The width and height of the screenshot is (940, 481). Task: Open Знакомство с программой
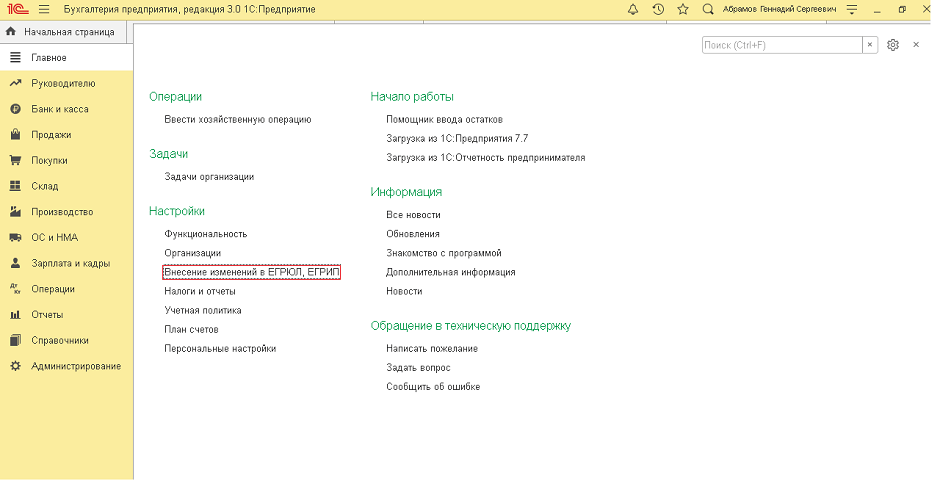[444, 254]
